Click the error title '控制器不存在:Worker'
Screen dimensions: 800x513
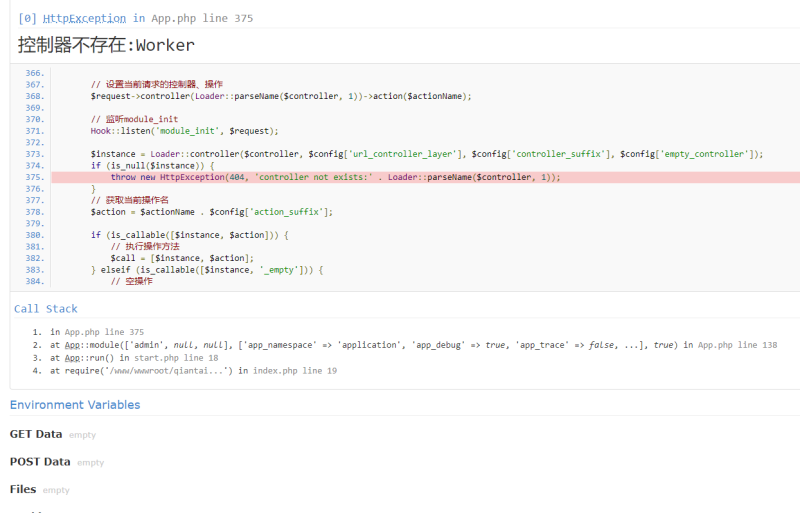coord(106,45)
